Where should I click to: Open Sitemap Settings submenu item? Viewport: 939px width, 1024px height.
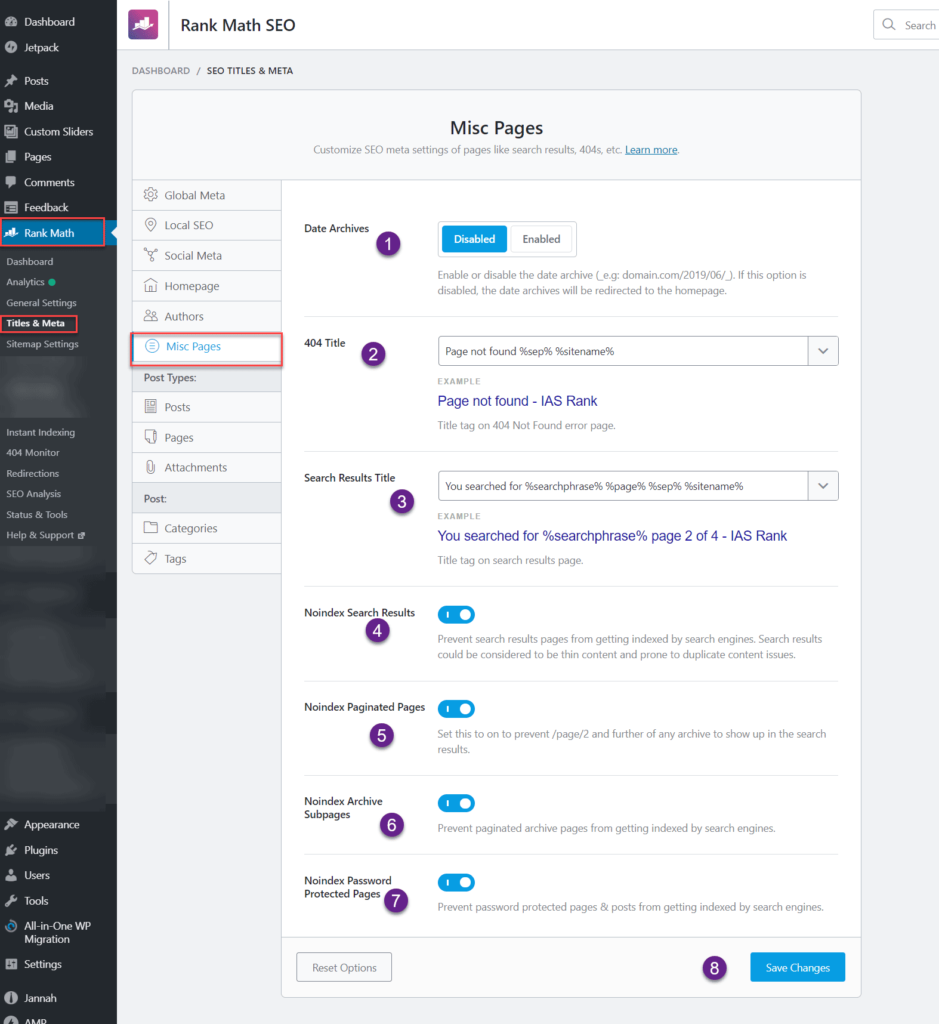coord(42,344)
